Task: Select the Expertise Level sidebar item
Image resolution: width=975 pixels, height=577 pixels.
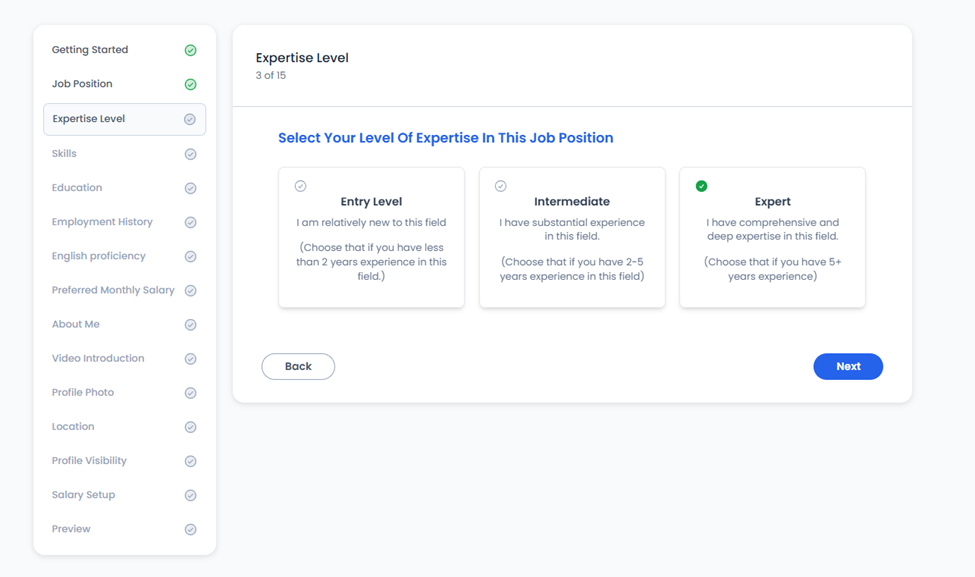Action: point(124,119)
